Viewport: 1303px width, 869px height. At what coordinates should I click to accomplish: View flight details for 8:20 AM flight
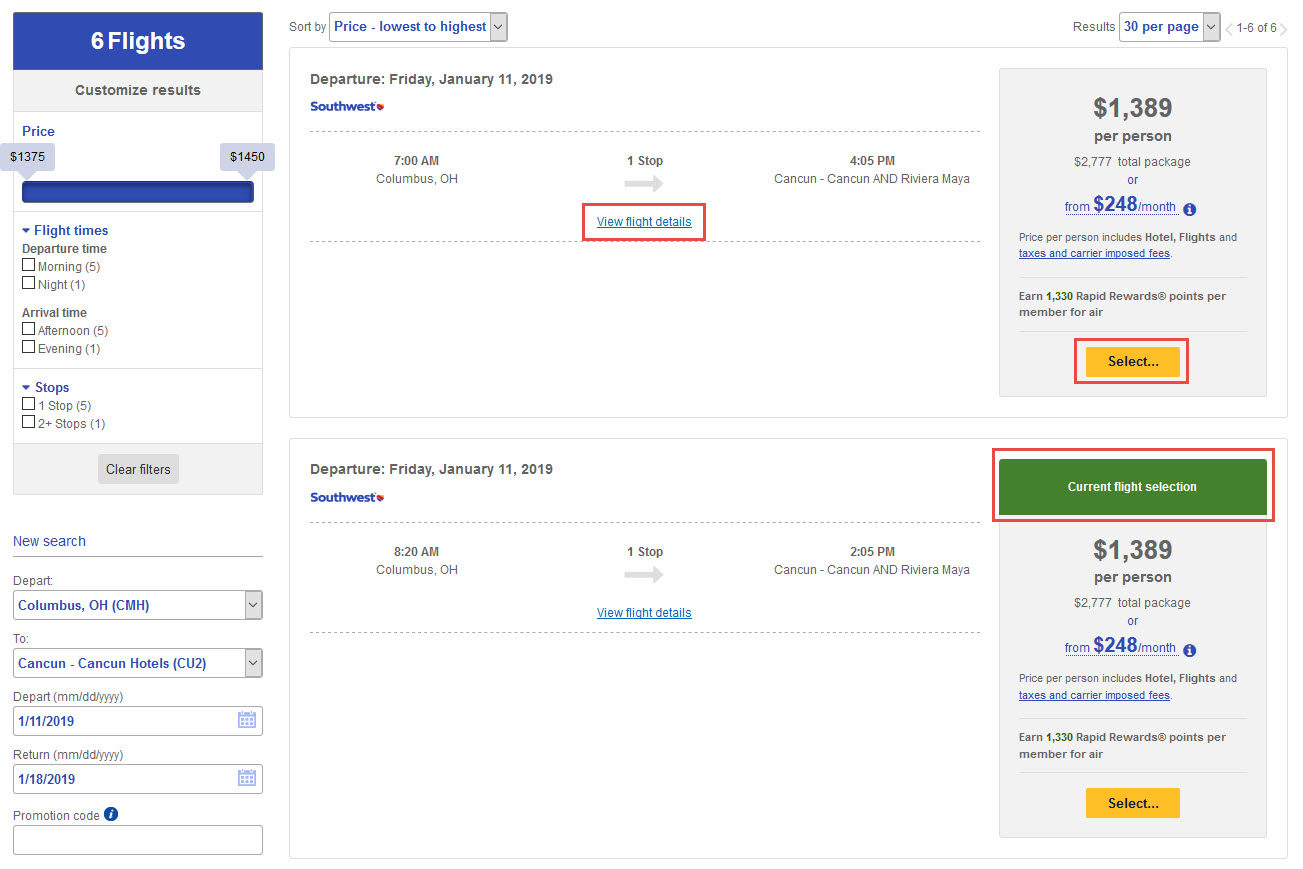pos(644,613)
